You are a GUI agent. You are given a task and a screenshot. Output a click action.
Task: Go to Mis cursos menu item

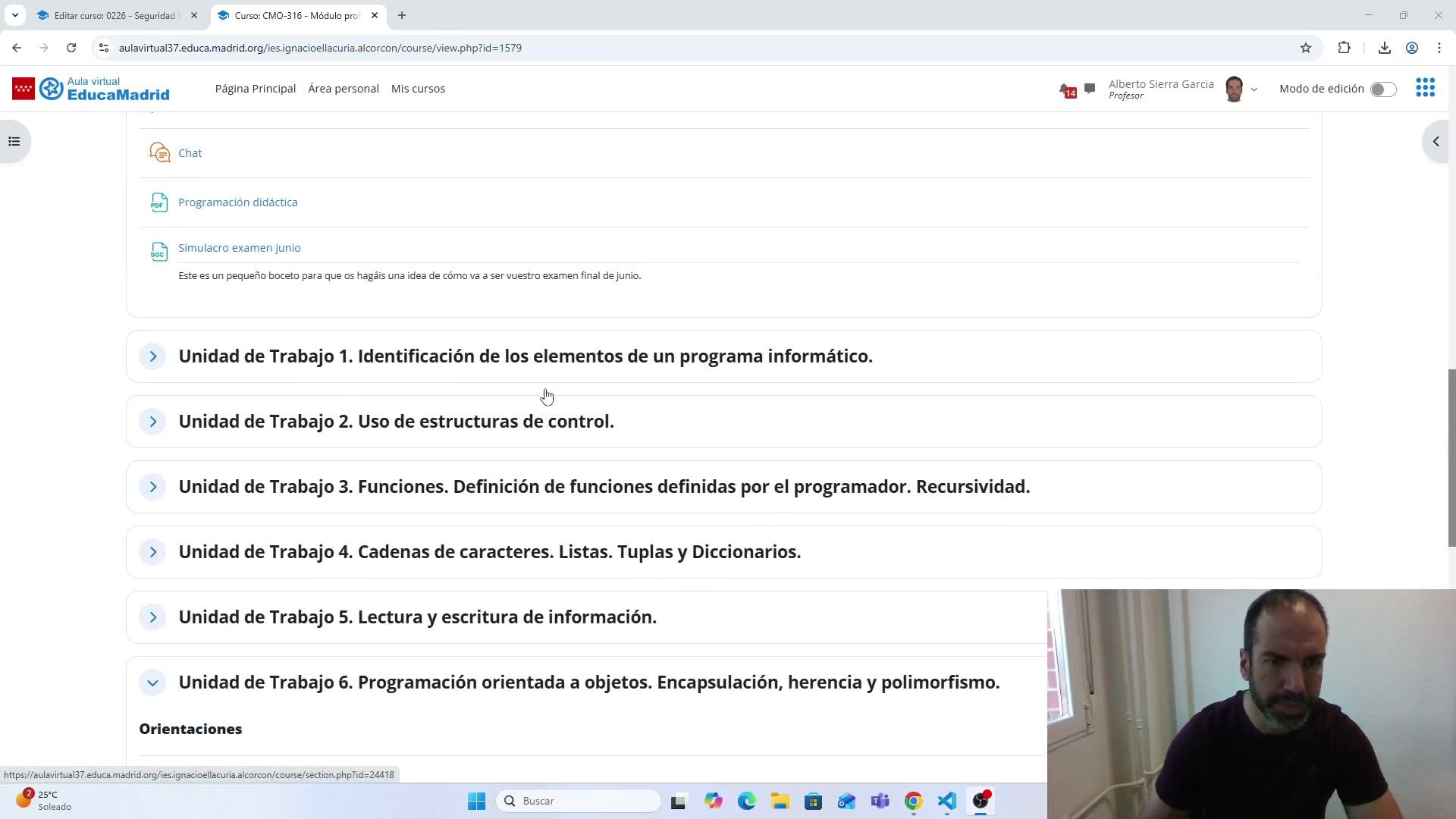[x=418, y=89]
